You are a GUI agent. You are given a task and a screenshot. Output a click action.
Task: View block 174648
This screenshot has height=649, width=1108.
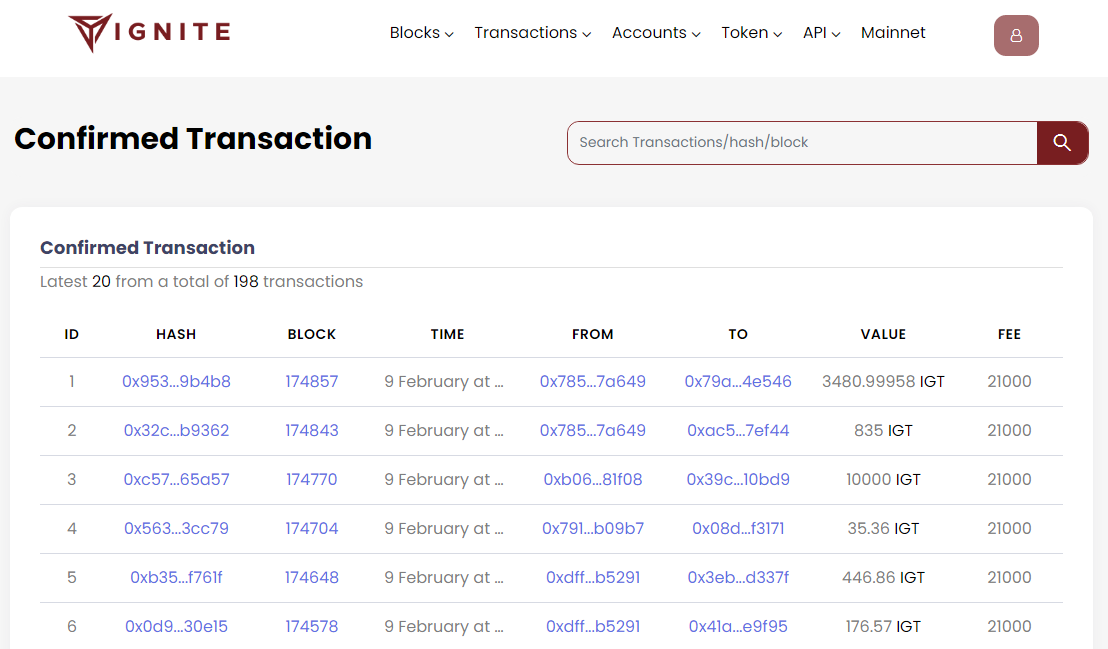point(312,578)
